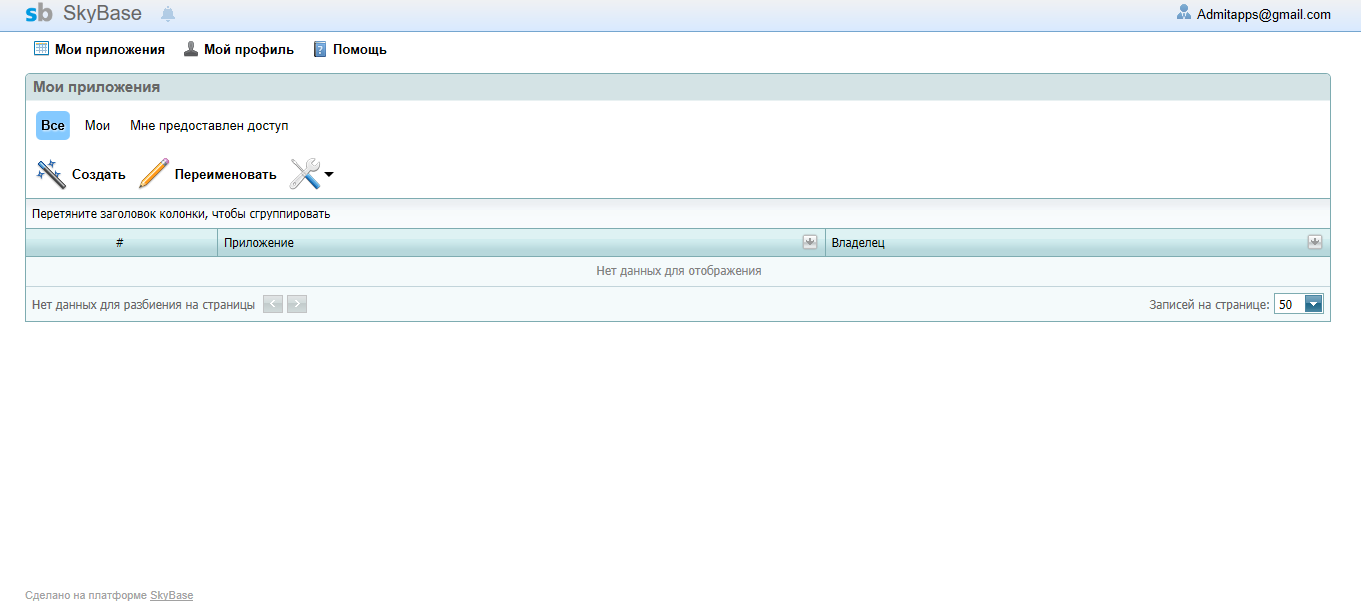Click the Мои приложения panel title
The width and height of the screenshot is (1361, 603).
coord(97,87)
